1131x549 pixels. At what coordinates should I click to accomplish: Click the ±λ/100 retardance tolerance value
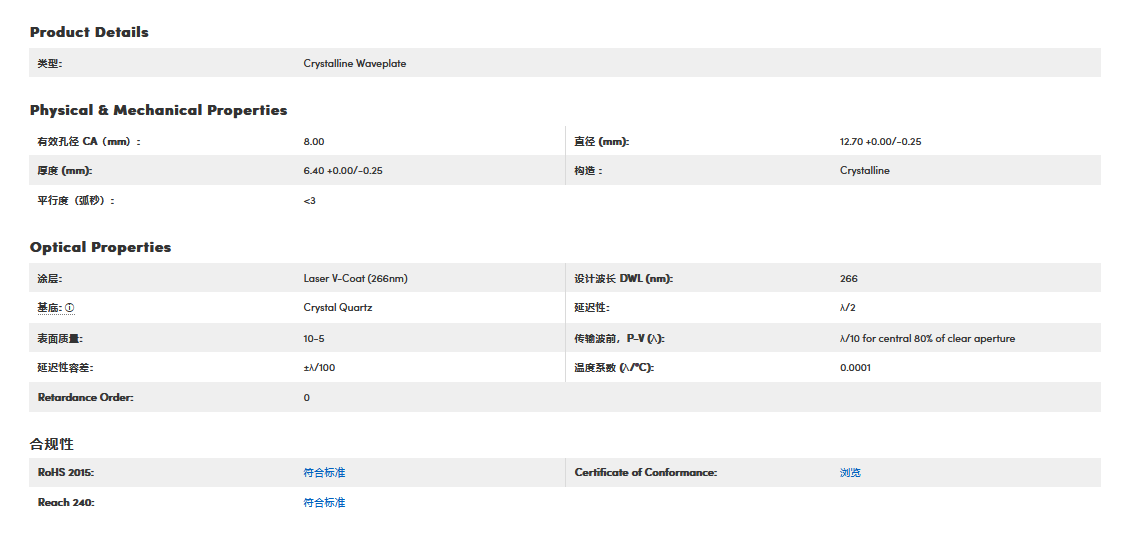pos(319,367)
